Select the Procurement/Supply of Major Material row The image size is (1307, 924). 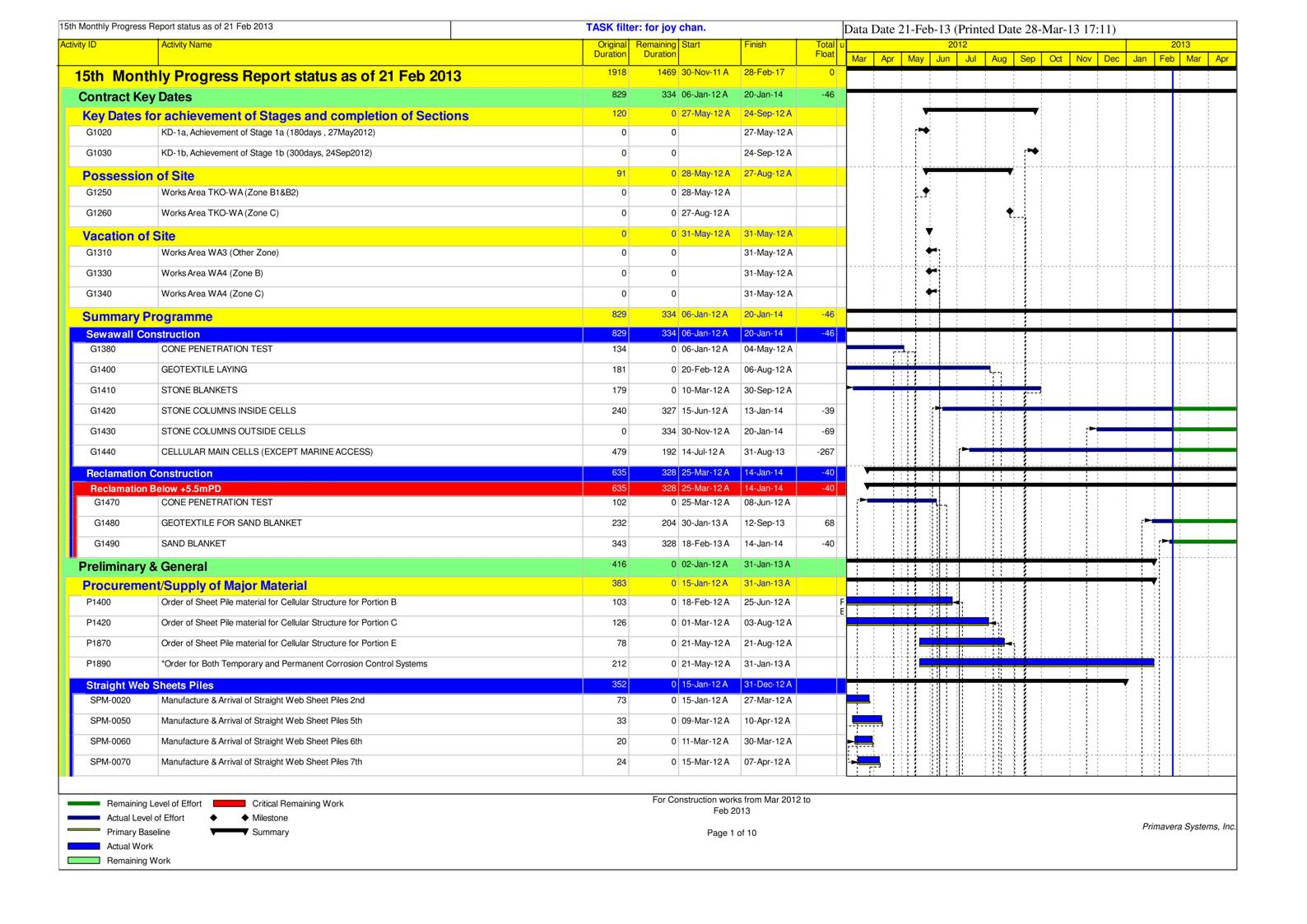457,585
